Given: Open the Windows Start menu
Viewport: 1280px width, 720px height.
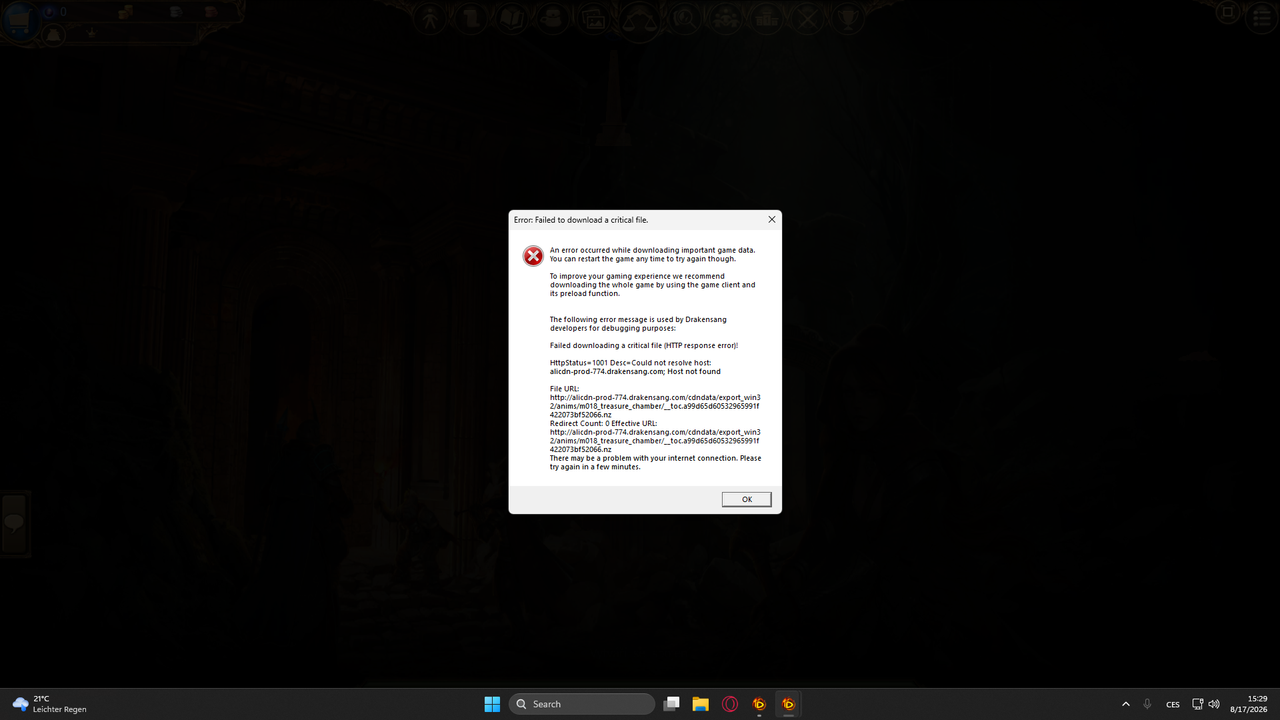Looking at the screenshot, I should tap(492, 704).
